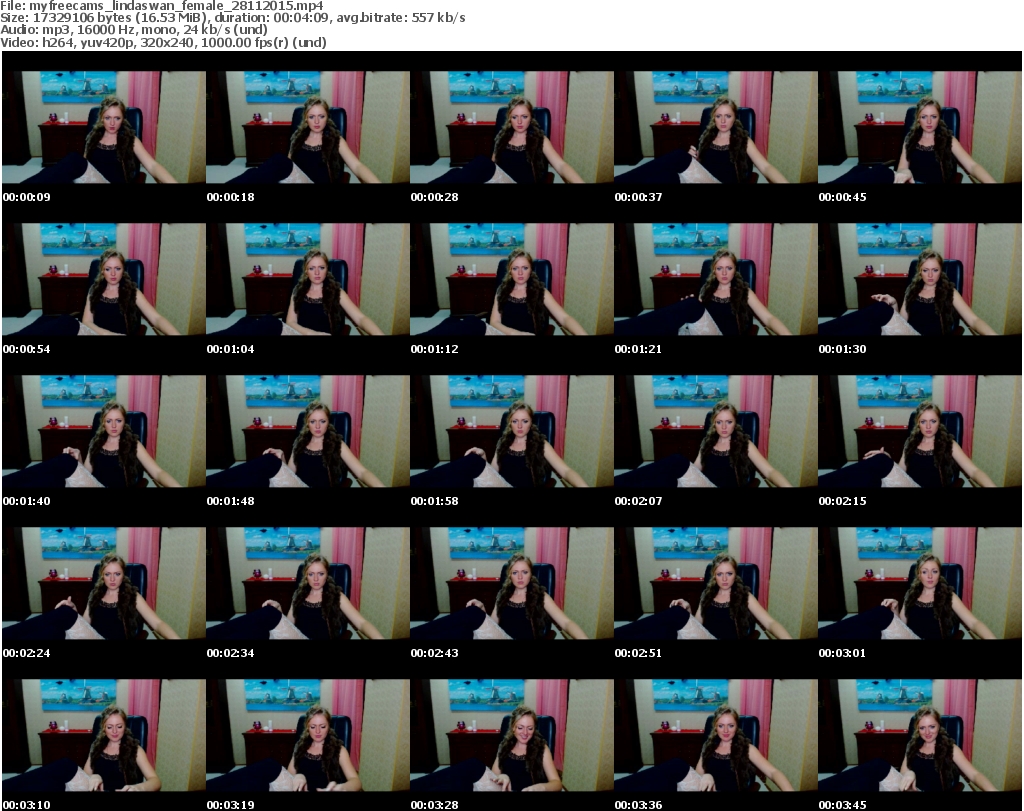Select the thumbnail frame at 00:02:07
This screenshot has width=1024, height=811.
tap(716, 432)
